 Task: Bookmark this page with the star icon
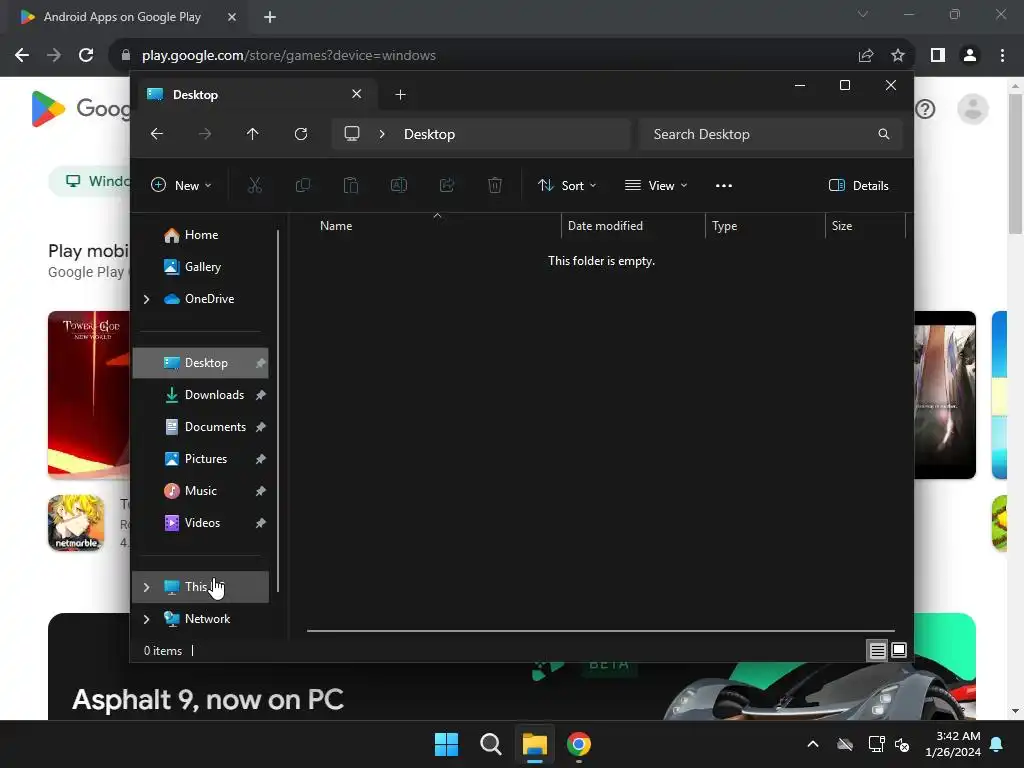coord(898,56)
